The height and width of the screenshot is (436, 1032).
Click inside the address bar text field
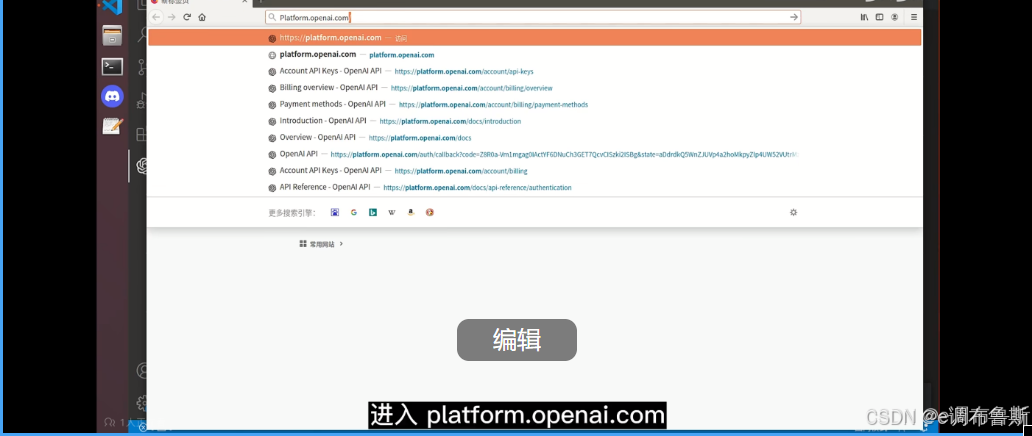pos(533,17)
